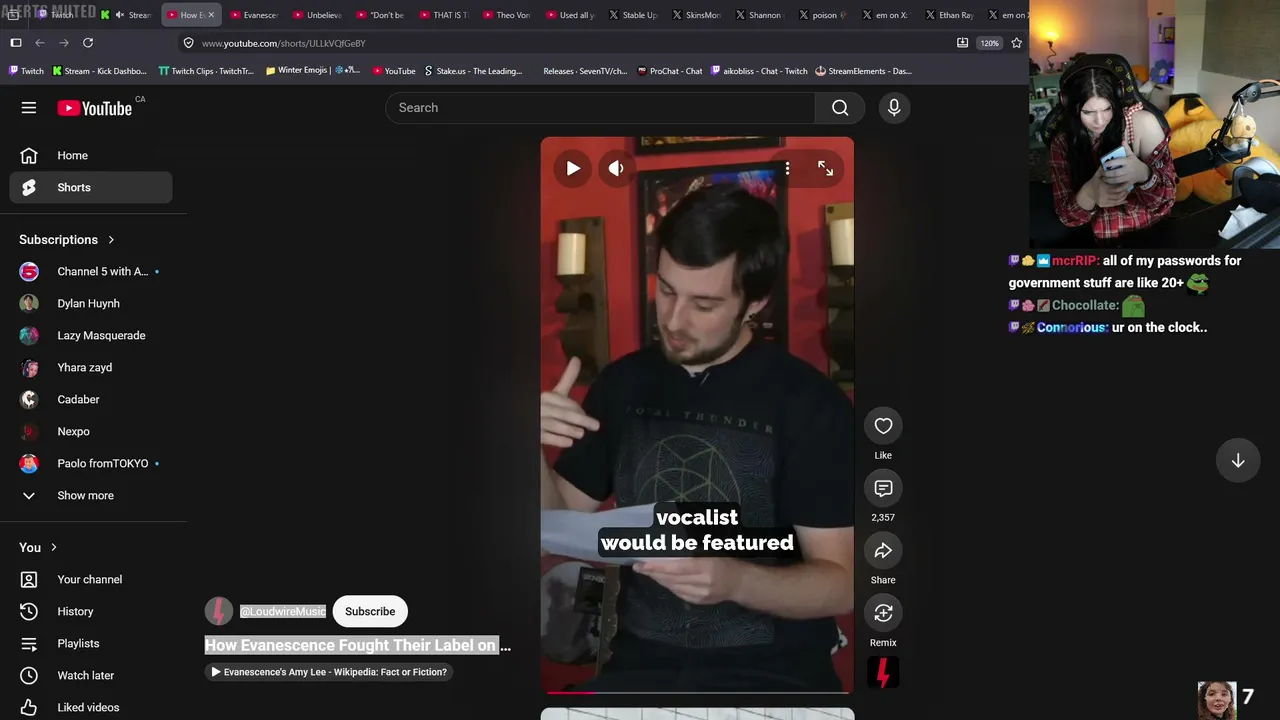
Task: Open the Short's sound source thumbnail
Action: (883, 673)
